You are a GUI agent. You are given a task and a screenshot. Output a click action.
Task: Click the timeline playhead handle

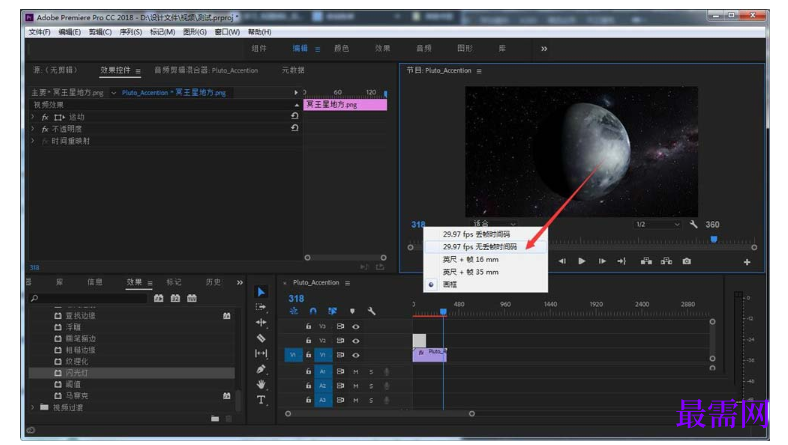point(443,312)
